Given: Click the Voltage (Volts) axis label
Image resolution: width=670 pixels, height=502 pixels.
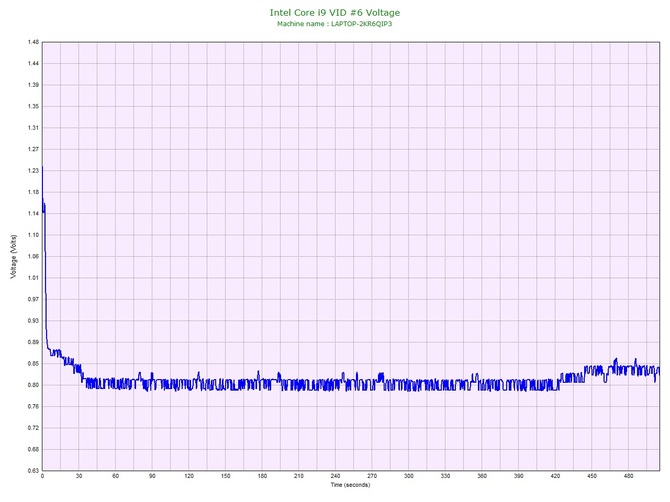Looking at the screenshot, I should [14, 256].
